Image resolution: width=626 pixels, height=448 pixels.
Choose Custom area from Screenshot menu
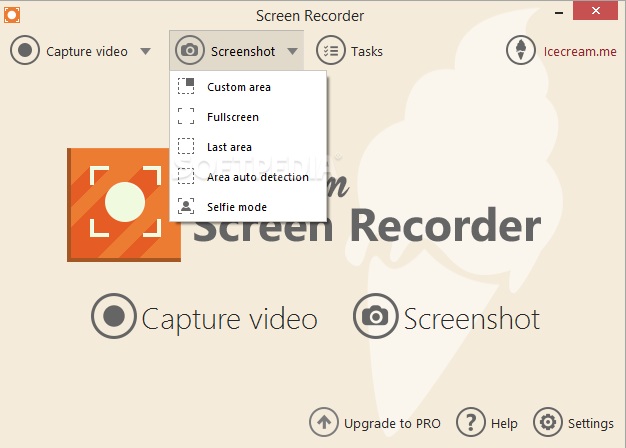point(248,87)
